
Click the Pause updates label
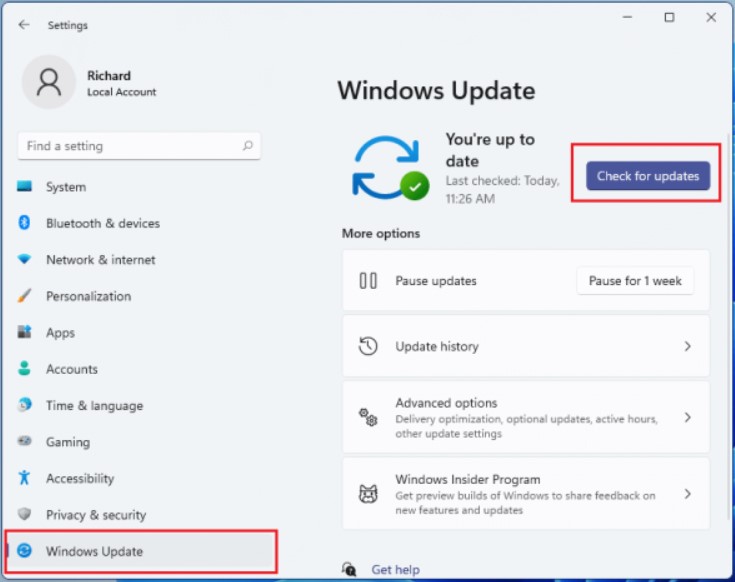pyautogui.click(x=435, y=281)
